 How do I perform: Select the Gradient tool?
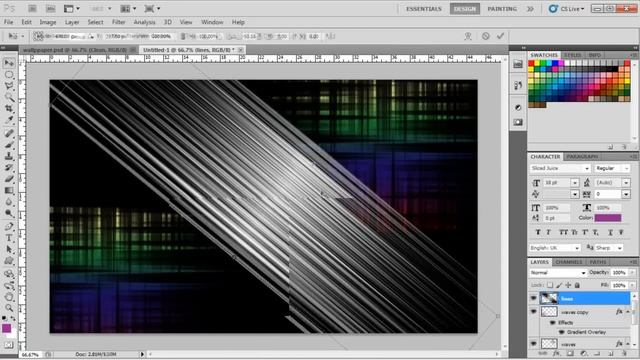pos(9,191)
